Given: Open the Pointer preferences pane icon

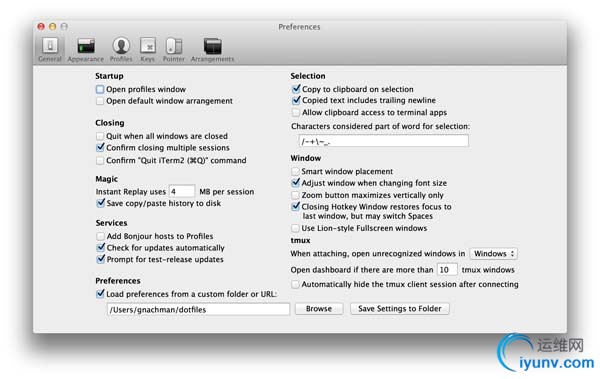Looking at the screenshot, I should tap(174, 49).
